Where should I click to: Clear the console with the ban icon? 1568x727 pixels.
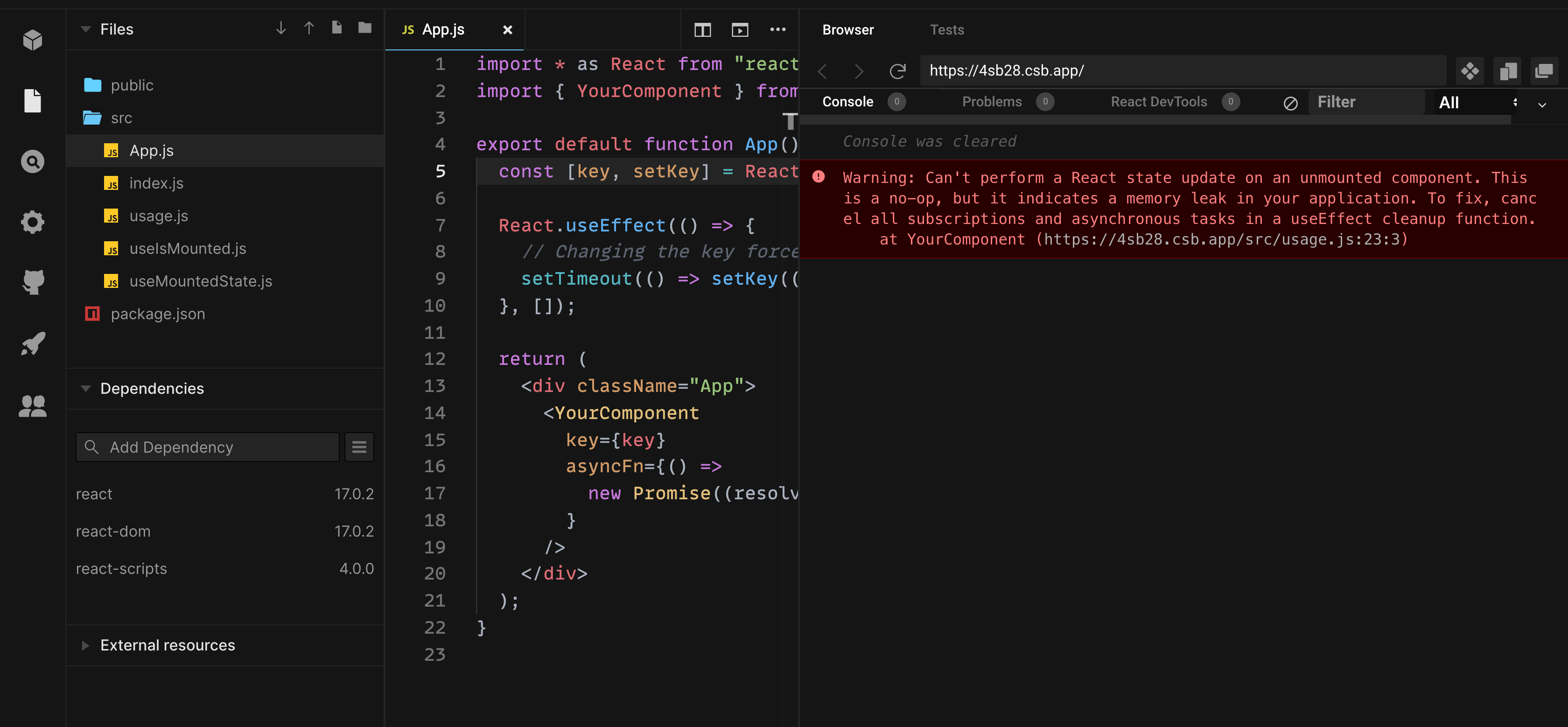pyautogui.click(x=1290, y=103)
